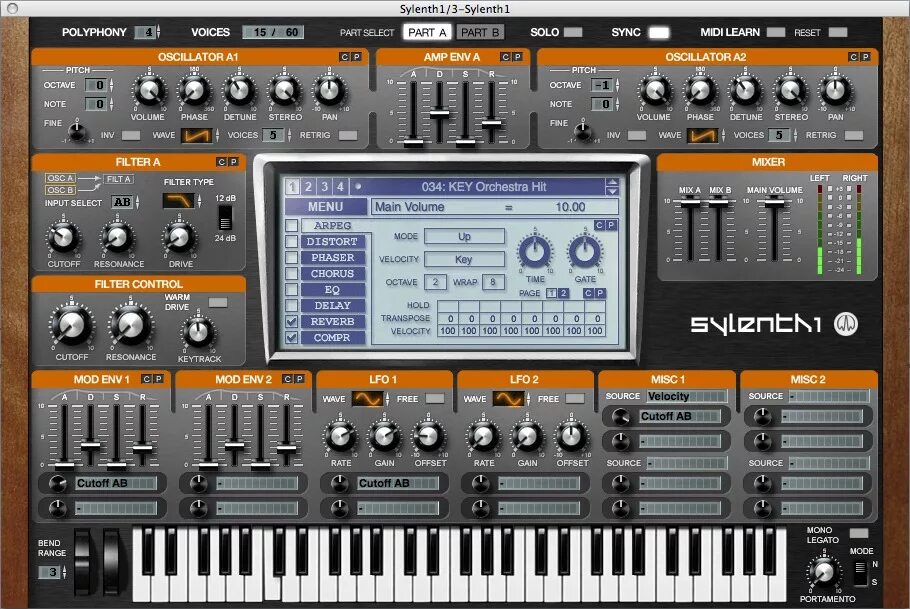910x609 pixels.
Task: Click the Filter A Cutoff knob
Action: [63, 237]
